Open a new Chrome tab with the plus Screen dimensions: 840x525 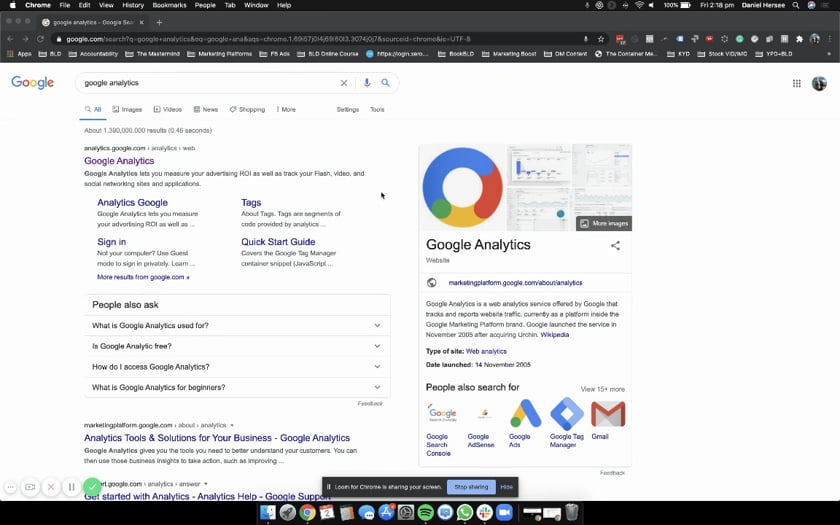(x=159, y=22)
